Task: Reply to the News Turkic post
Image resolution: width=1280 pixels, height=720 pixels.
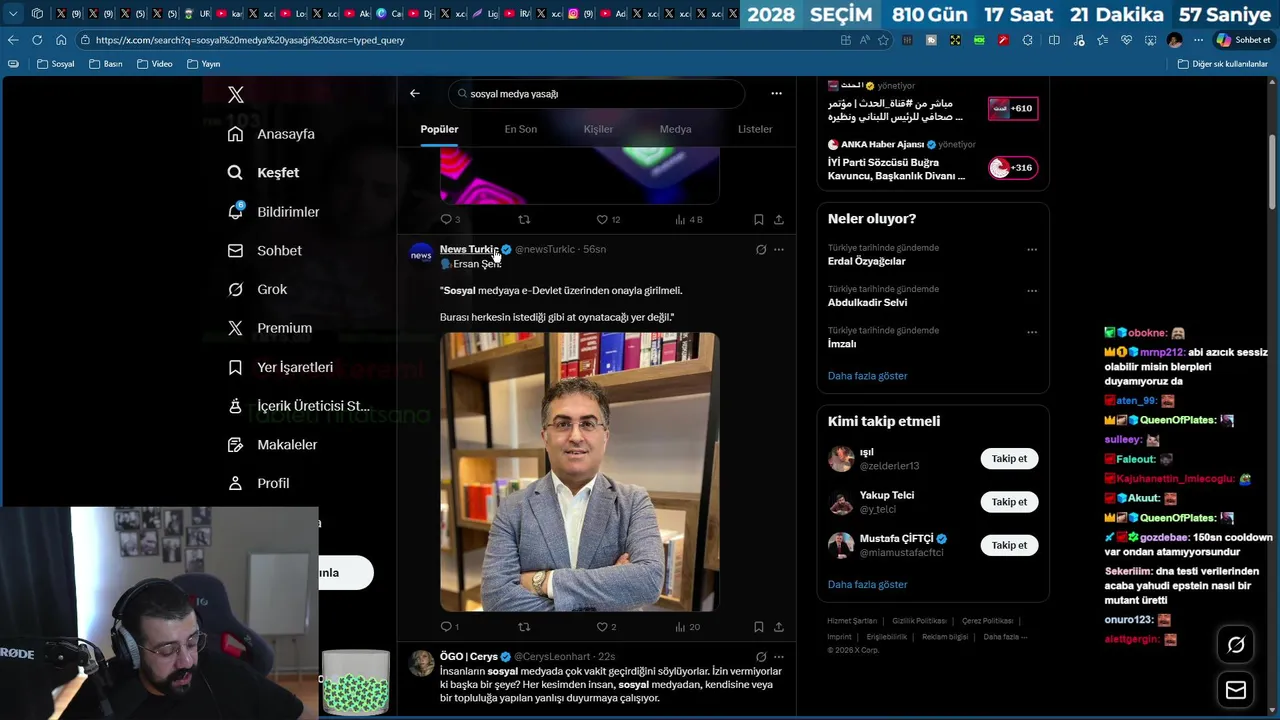Action: pyautogui.click(x=446, y=627)
